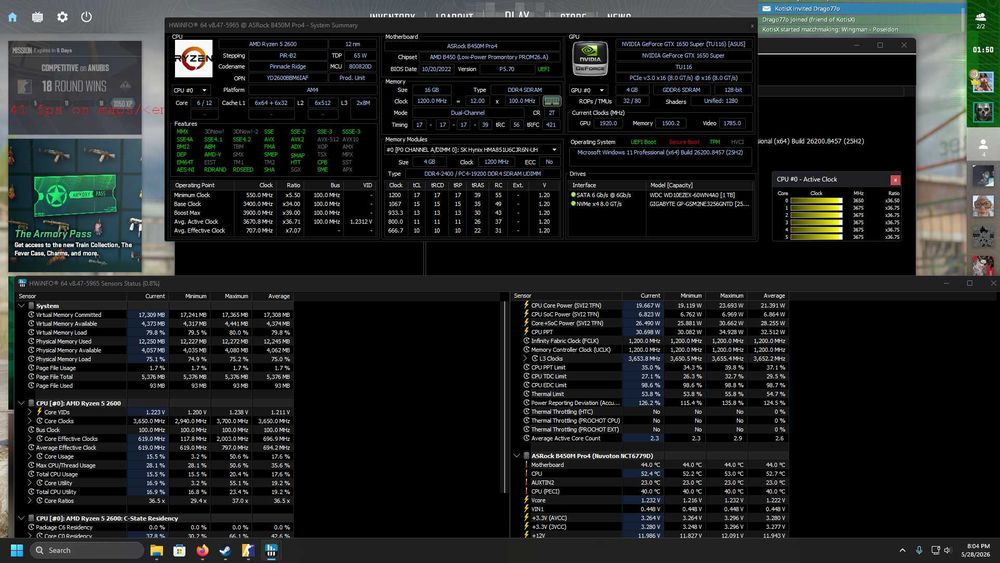This screenshot has height=563, width=1000.
Task: Click the envelope icon of the KotisX invite
Action: pos(767,9)
